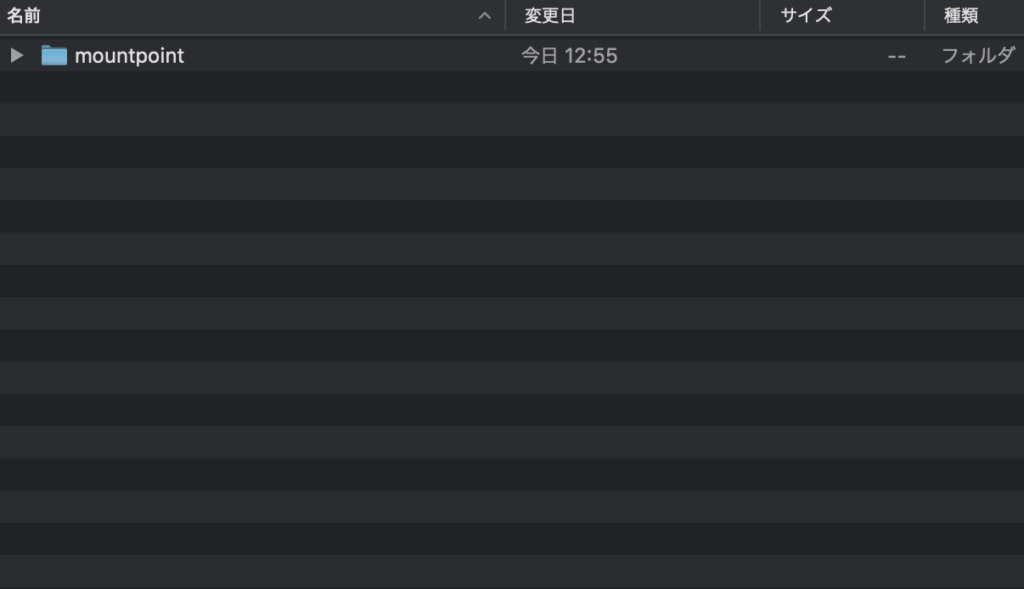Deselect by clicking the bottom empty row
Image resolution: width=1024 pixels, height=589 pixels.
[512, 571]
